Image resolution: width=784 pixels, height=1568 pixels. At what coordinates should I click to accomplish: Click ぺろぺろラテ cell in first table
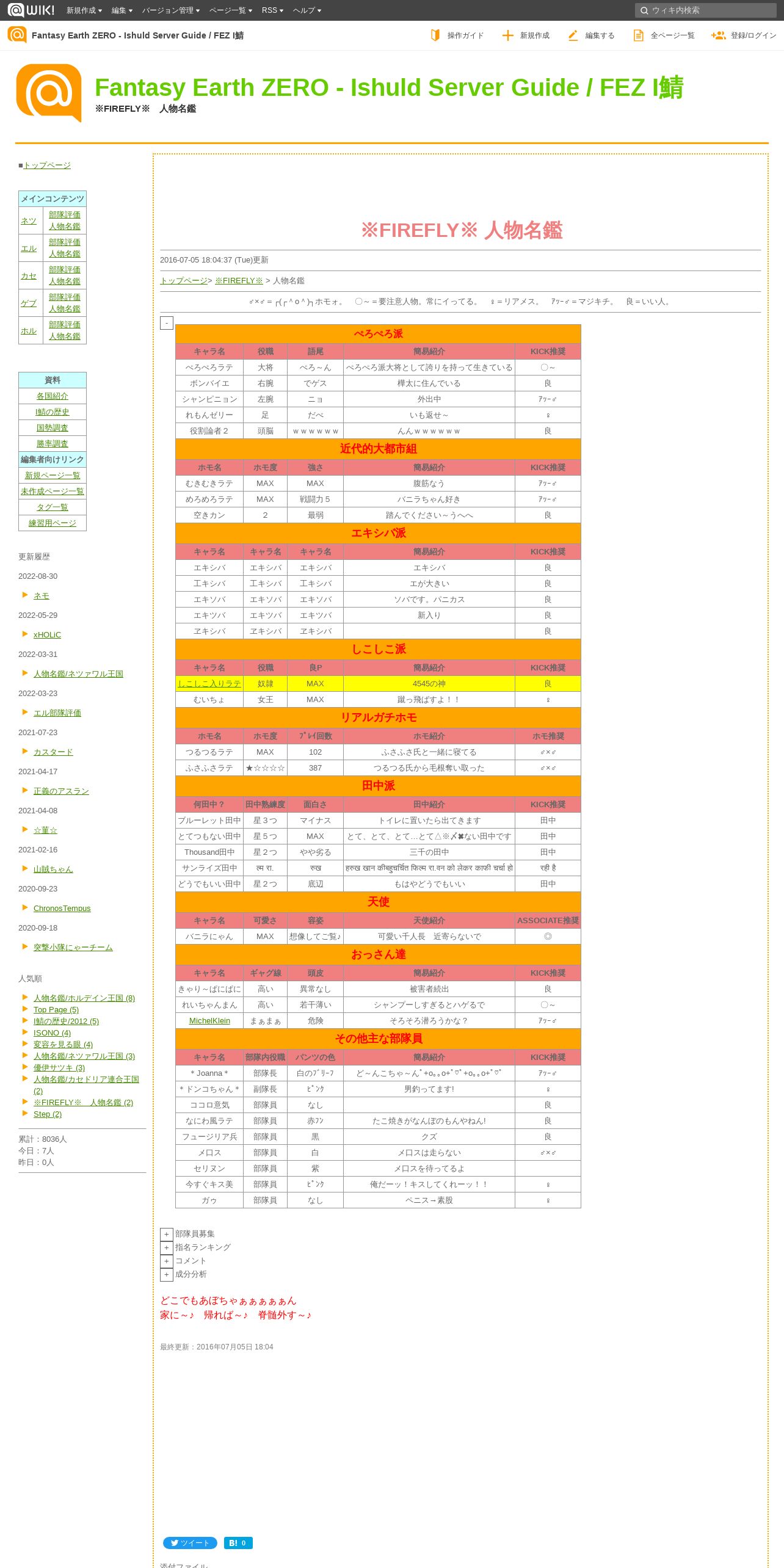pyautogui.click(x=209, y=368)
